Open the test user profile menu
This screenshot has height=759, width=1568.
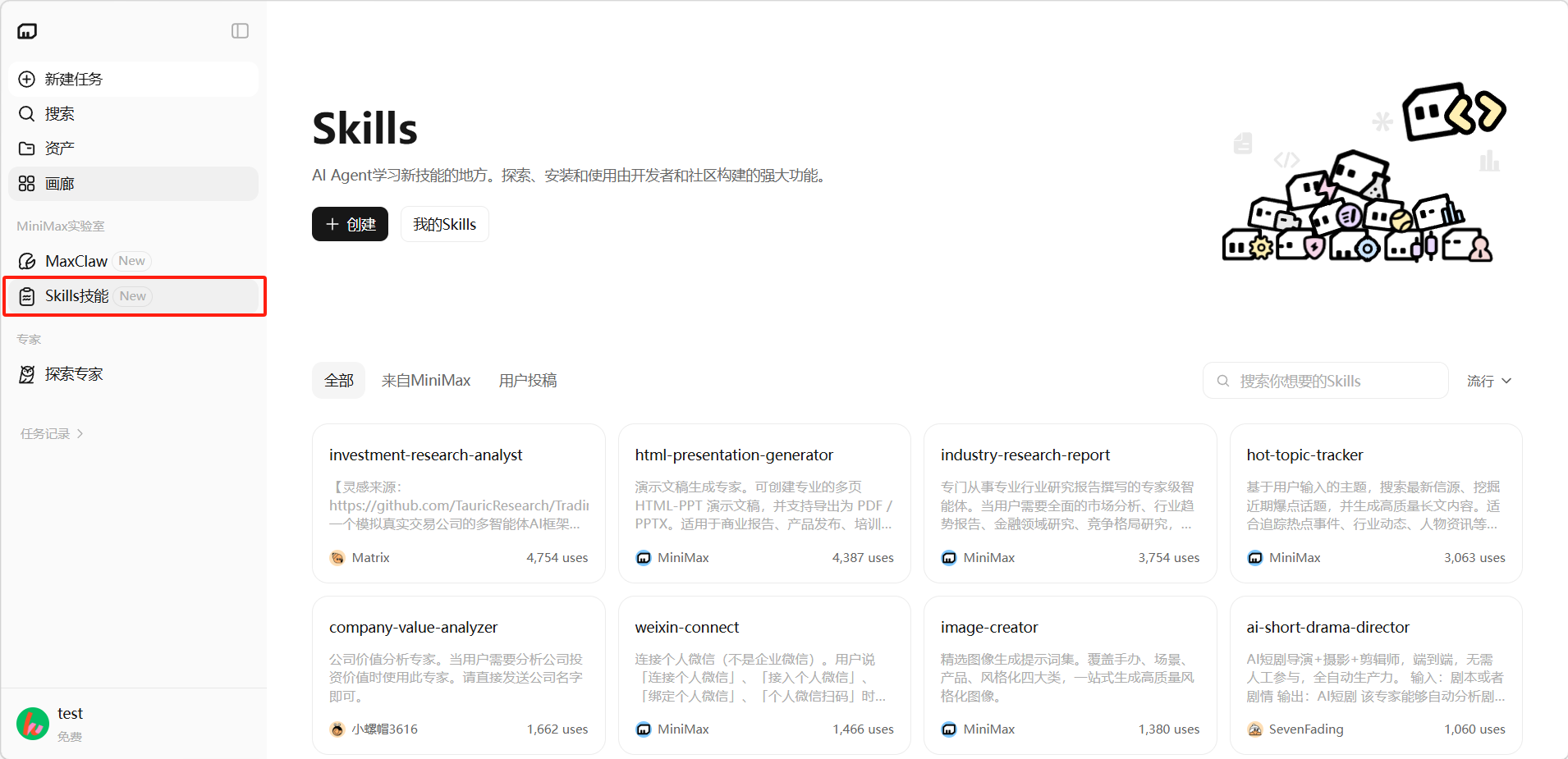point(70,723)
